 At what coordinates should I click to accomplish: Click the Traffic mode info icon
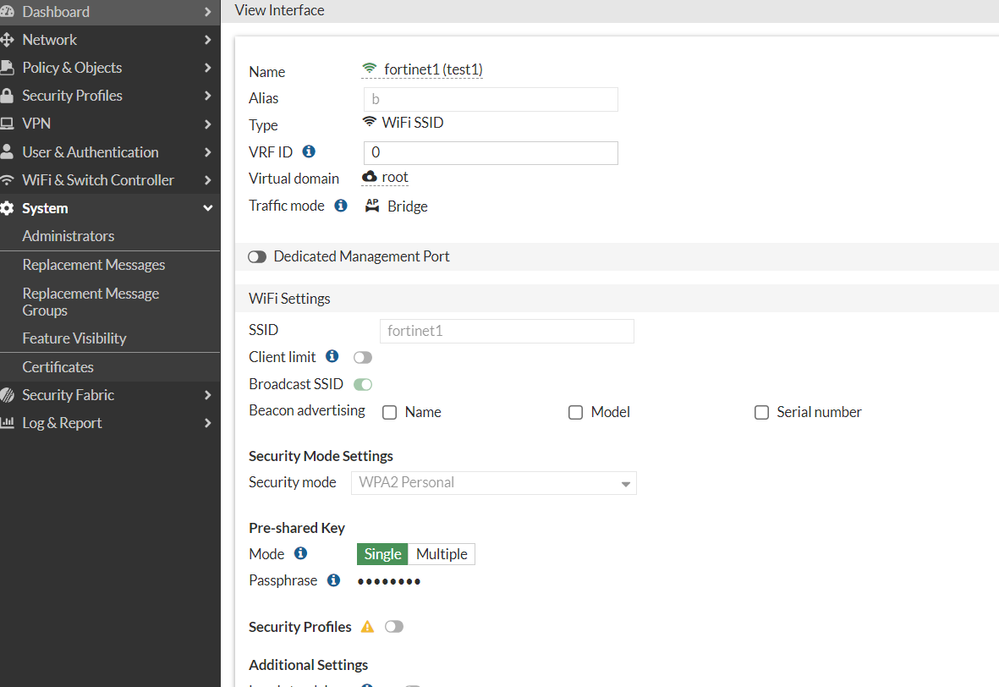point(341,205)
